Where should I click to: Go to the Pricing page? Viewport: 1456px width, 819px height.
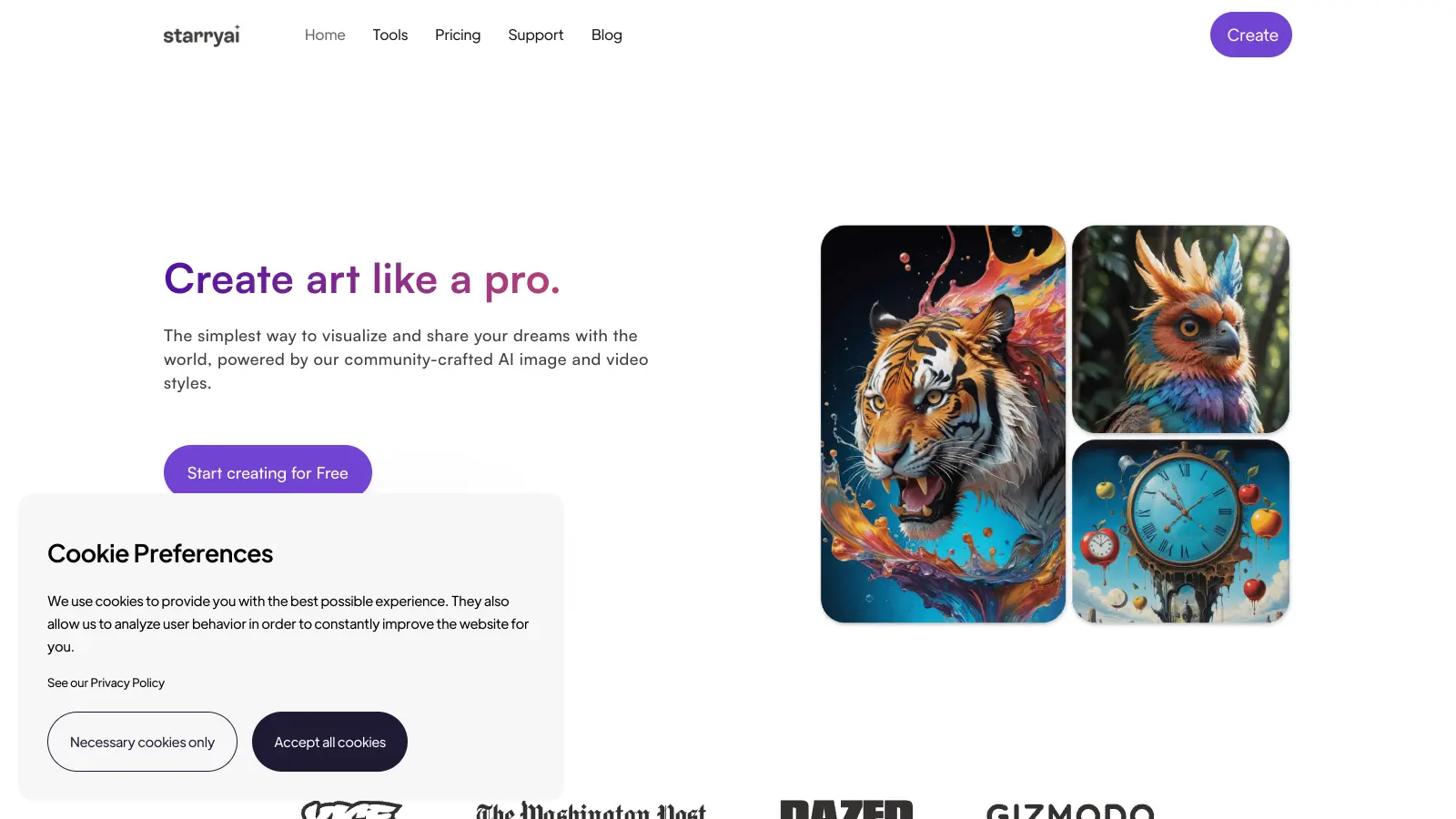tap(458, 35)
